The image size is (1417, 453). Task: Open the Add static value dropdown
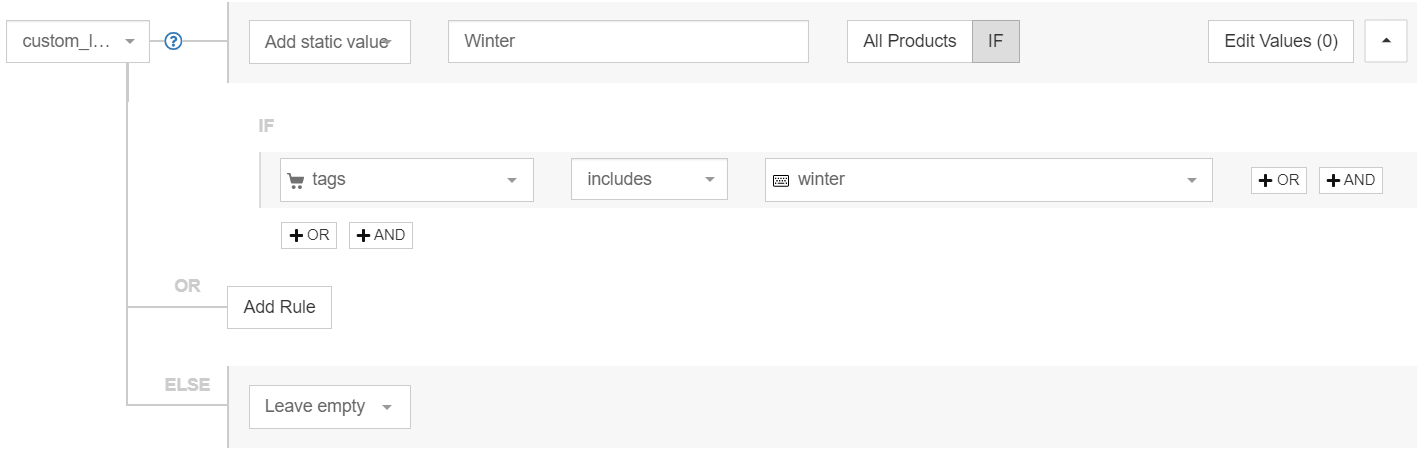pyautogui.click(x=329, y=42)
